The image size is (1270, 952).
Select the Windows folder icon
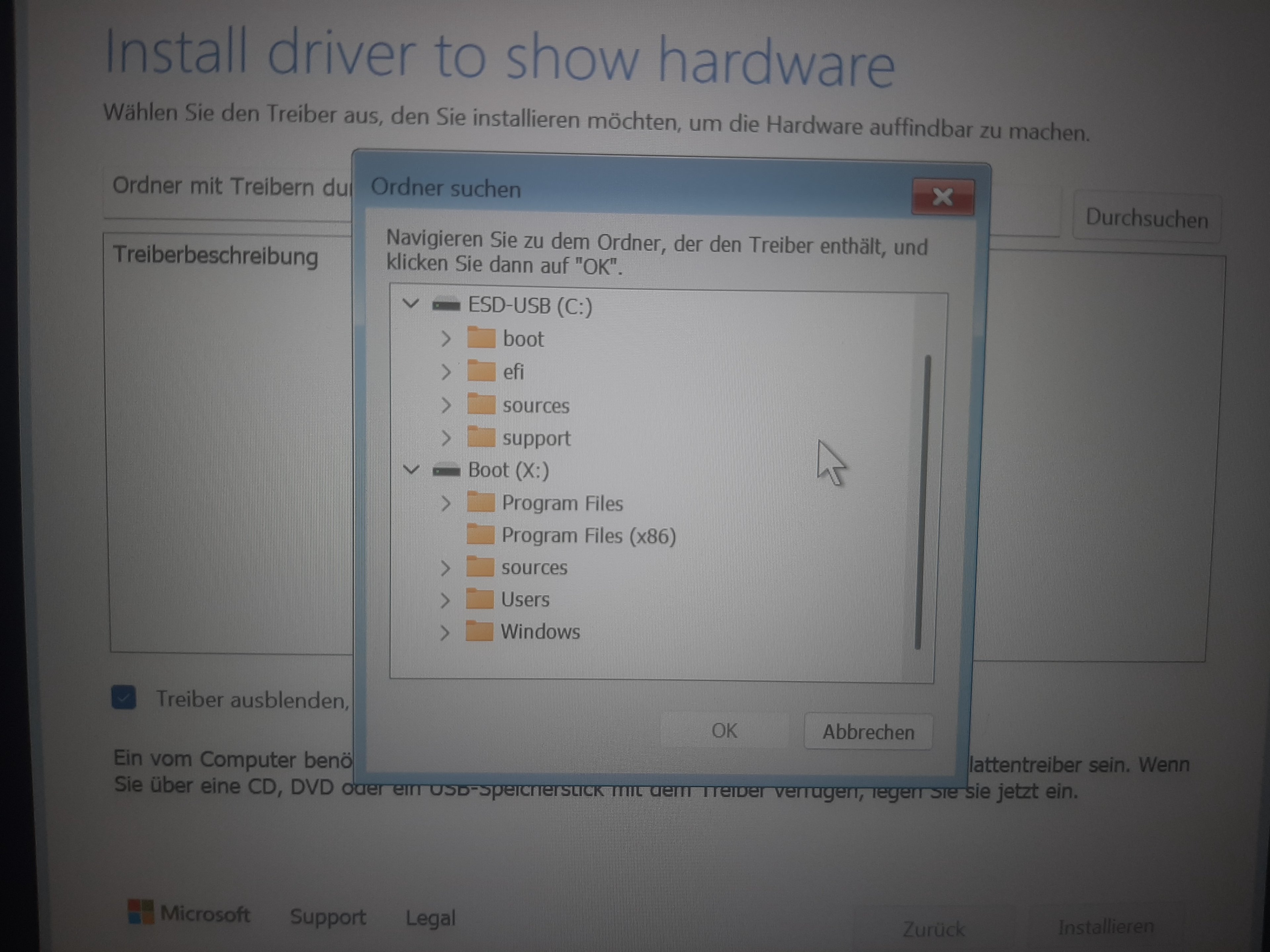point(480,631)
